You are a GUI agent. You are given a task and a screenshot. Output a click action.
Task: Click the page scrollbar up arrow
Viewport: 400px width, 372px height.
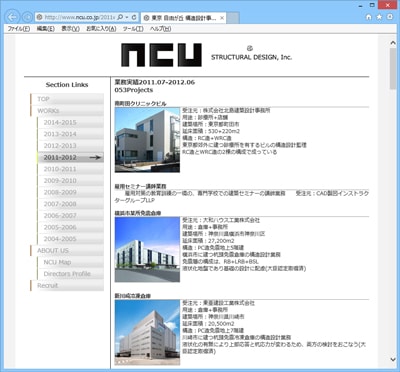tap(393, 43)
